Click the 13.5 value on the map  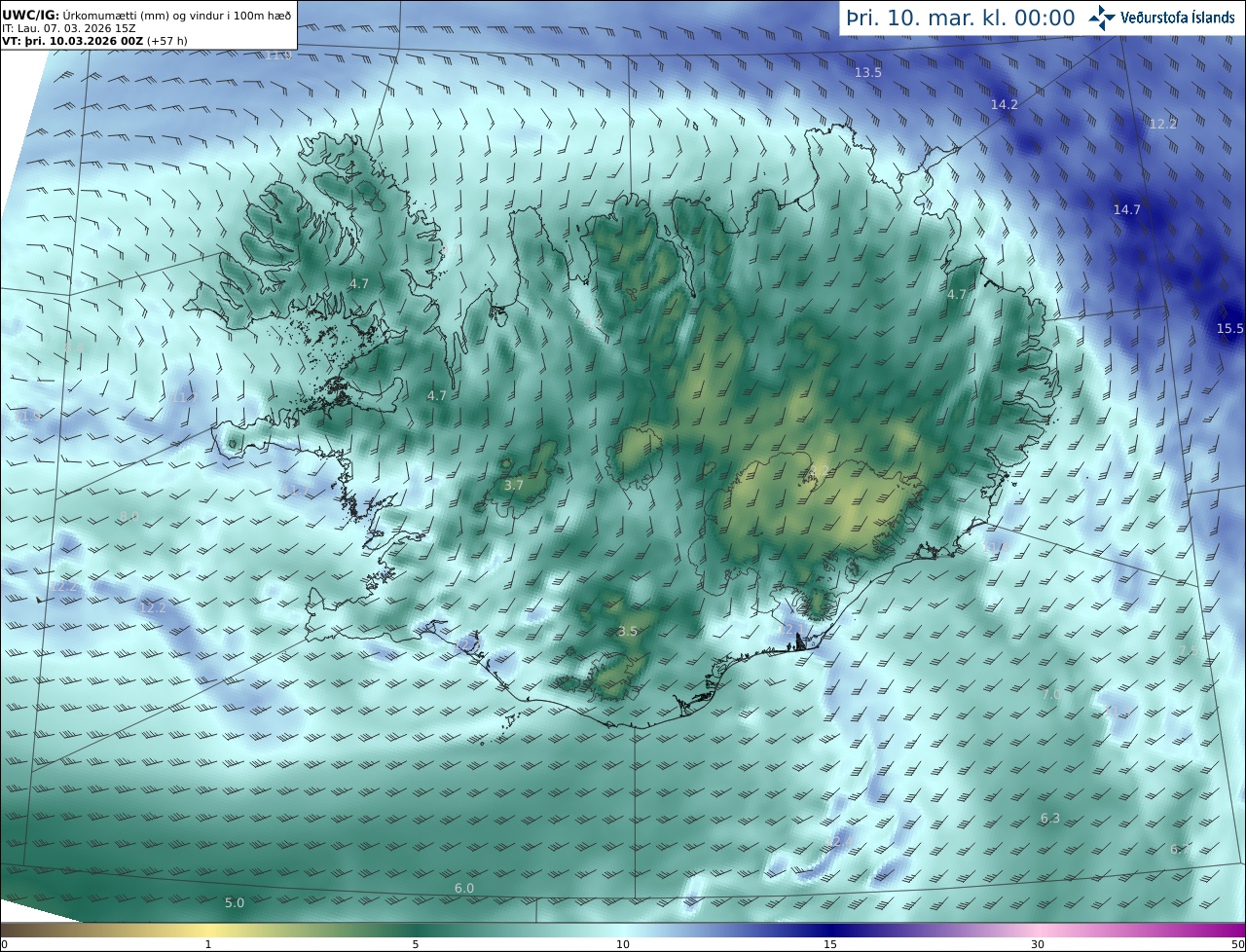coord(868,73)
